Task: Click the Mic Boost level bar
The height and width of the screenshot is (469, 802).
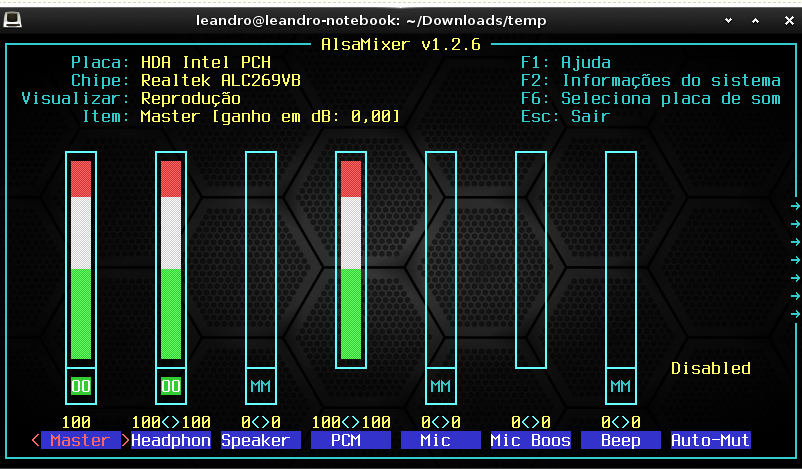Action: (531, 260)
